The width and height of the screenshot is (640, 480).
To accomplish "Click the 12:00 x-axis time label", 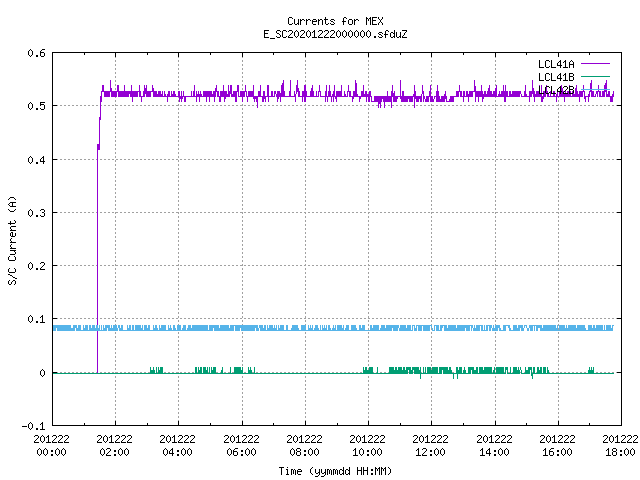I will (x=431, y=452).
